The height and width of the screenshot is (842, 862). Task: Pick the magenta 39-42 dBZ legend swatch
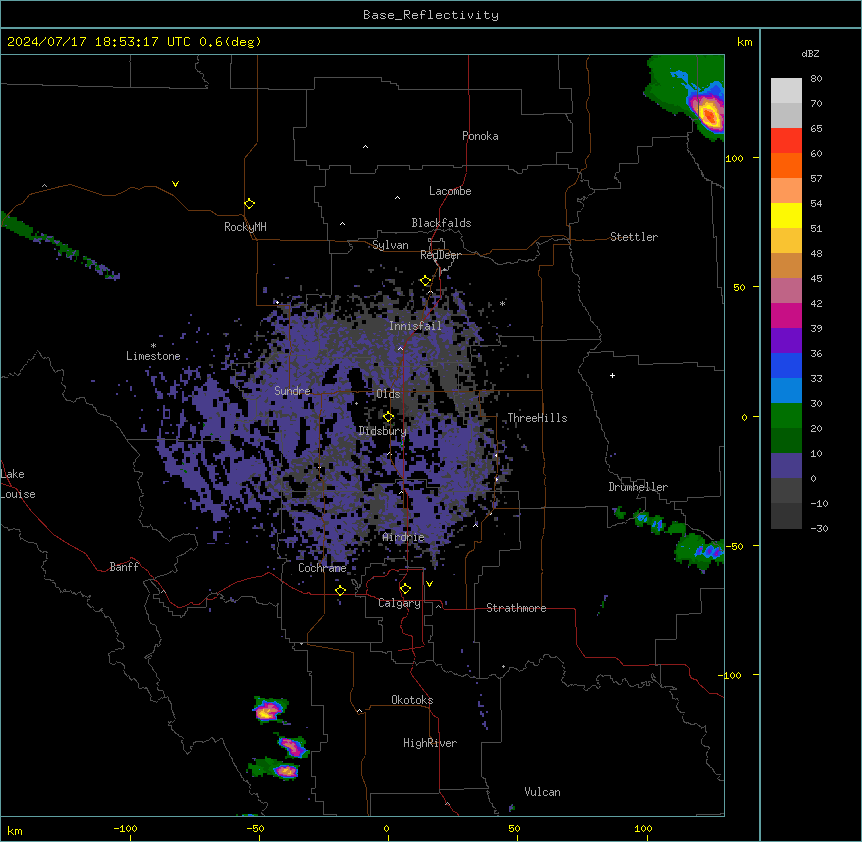pos(786,315)
